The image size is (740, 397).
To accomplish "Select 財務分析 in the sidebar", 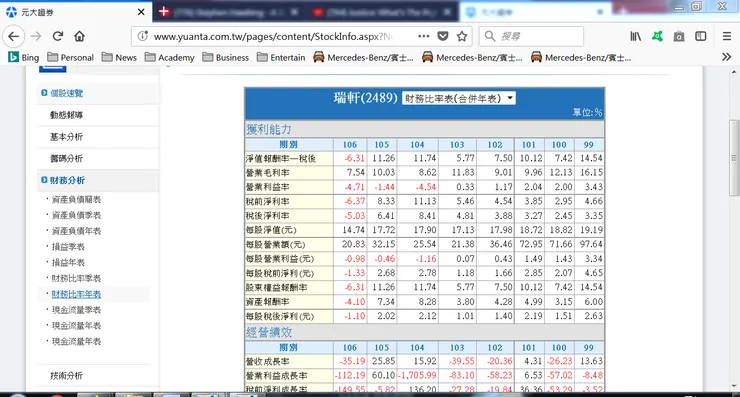I will point(67,180).
